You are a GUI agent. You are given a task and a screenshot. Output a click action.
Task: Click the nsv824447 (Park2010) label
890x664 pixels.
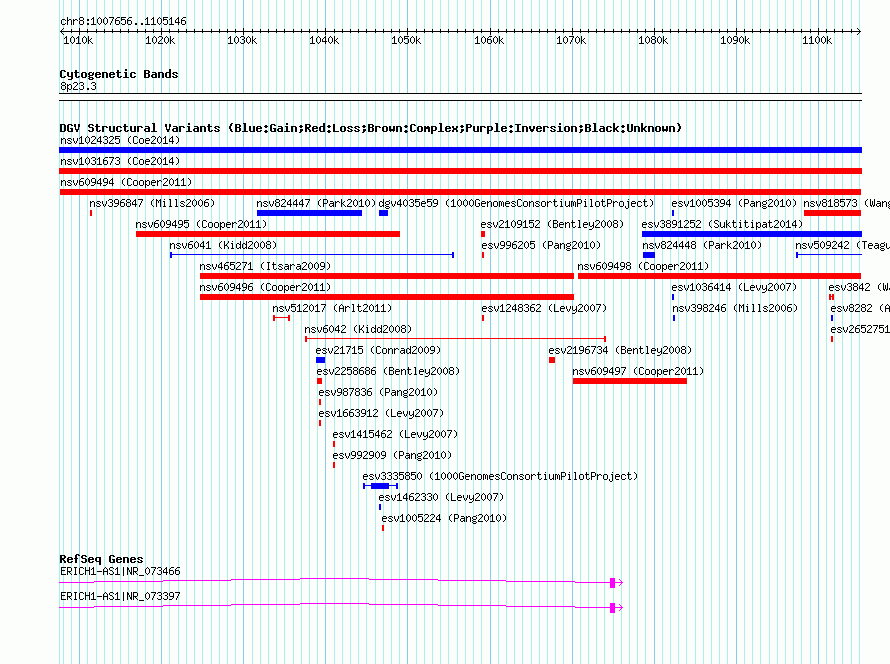click(x=316, y=203)
